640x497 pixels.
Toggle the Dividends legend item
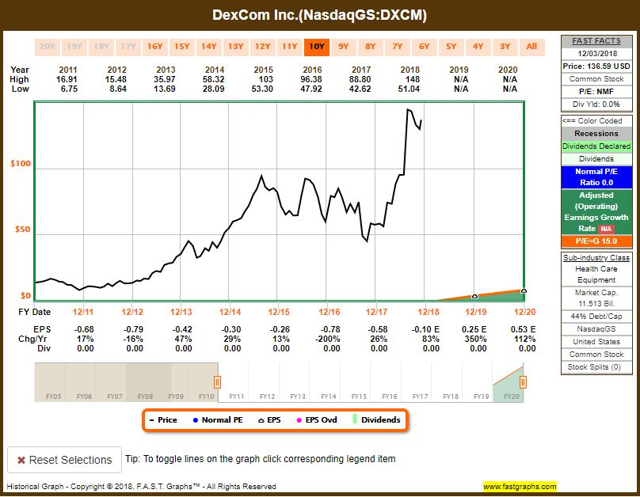pyautogui.click(x=376, y=420)
